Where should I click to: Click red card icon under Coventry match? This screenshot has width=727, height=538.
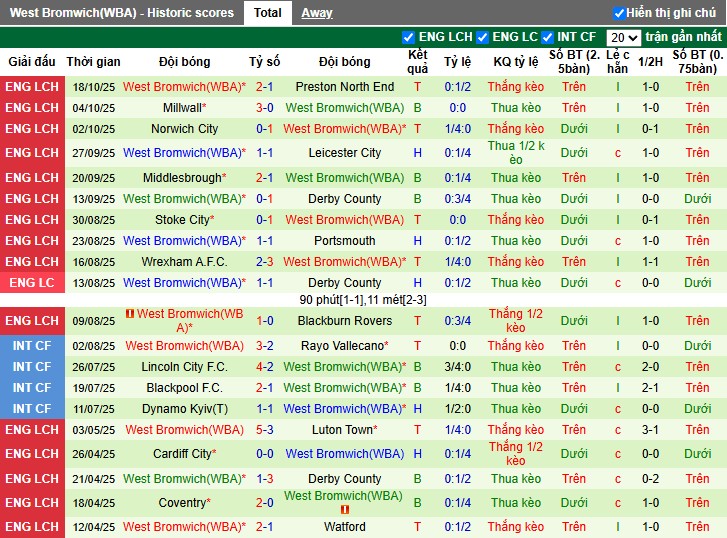point(344,510)
